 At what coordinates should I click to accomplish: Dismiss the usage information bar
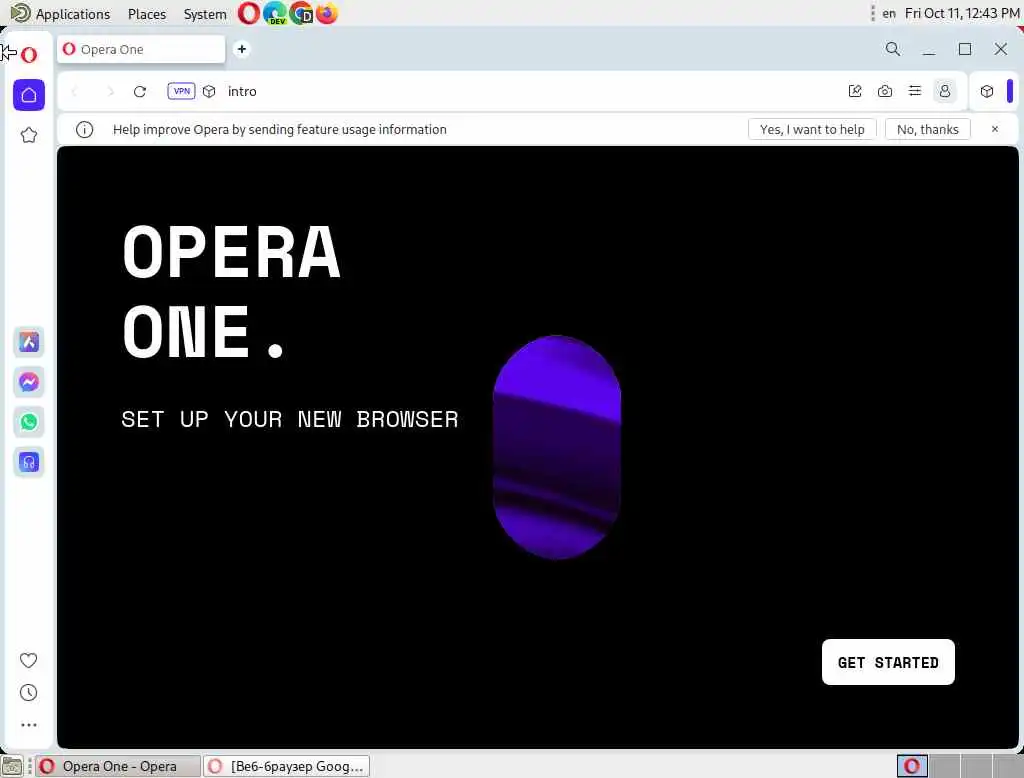[x=995, y=129]
